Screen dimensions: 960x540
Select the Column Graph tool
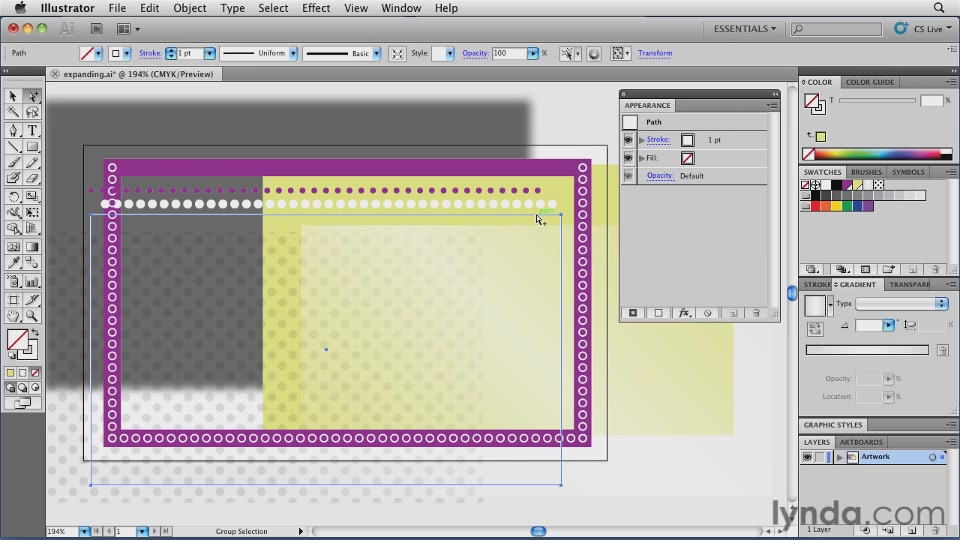(32, 282)
